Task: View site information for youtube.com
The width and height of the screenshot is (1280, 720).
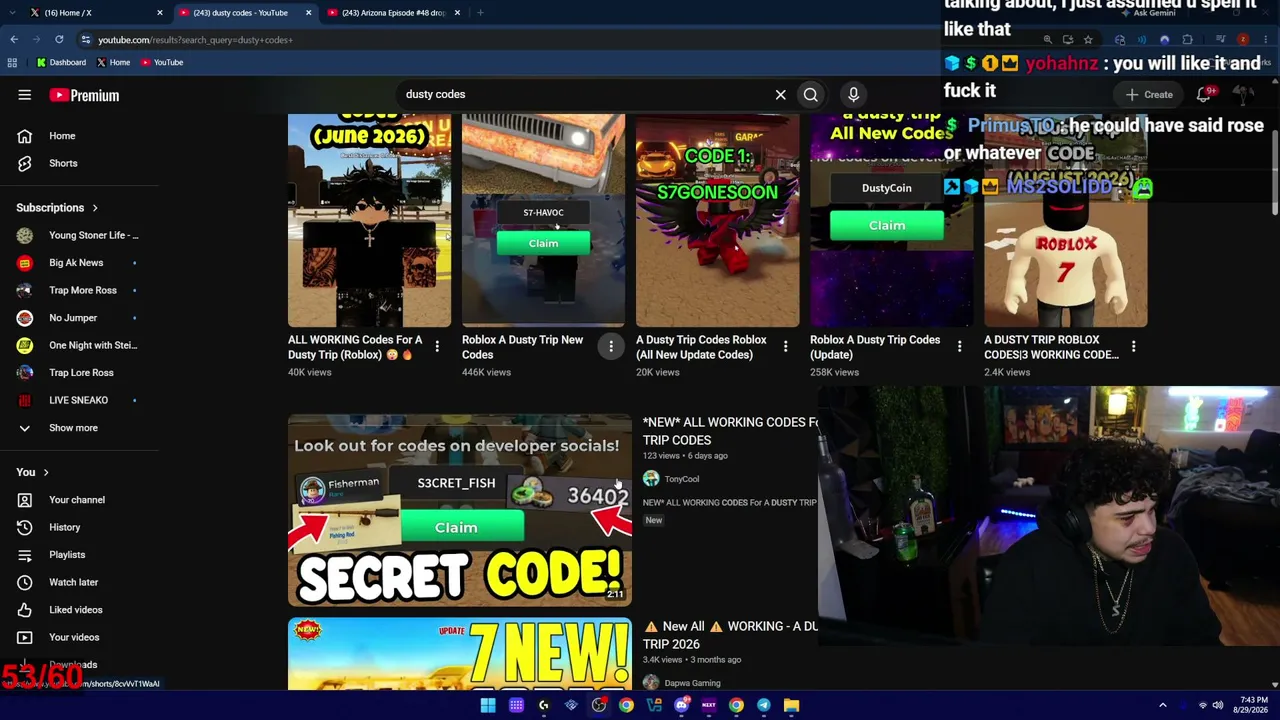Action: 86,40
